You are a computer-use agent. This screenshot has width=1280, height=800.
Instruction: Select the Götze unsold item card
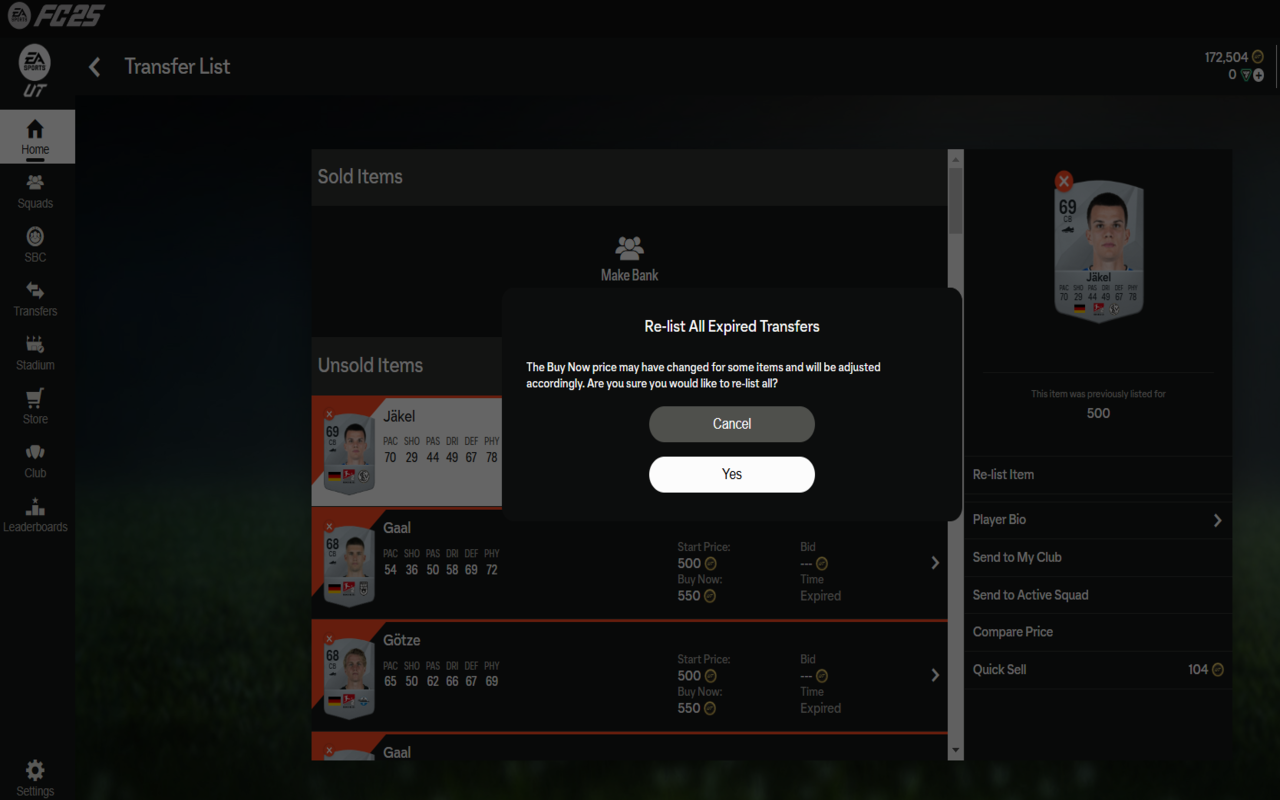[x=347, y=677]
